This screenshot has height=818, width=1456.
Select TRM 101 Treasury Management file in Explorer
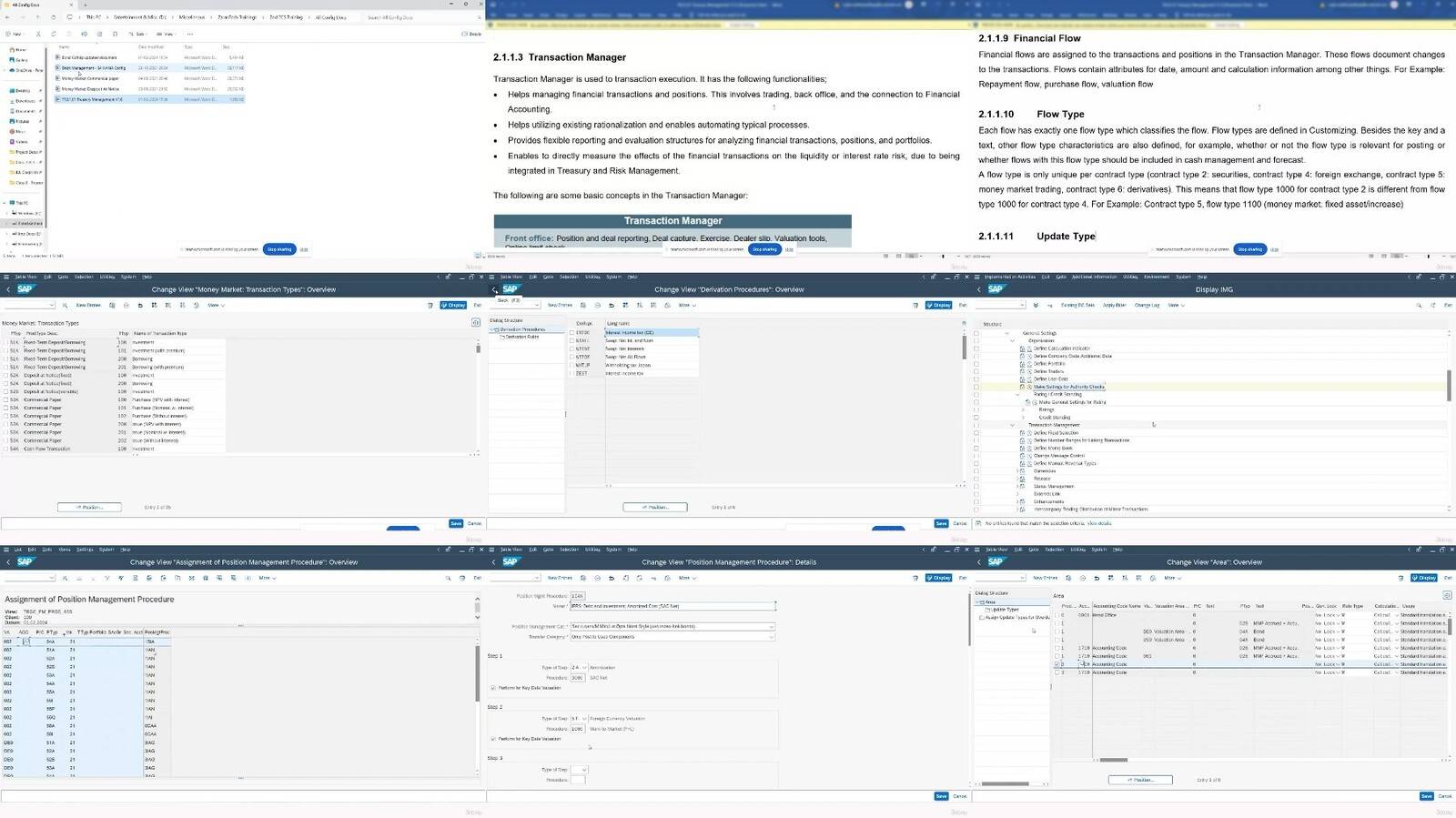(149, 99)
